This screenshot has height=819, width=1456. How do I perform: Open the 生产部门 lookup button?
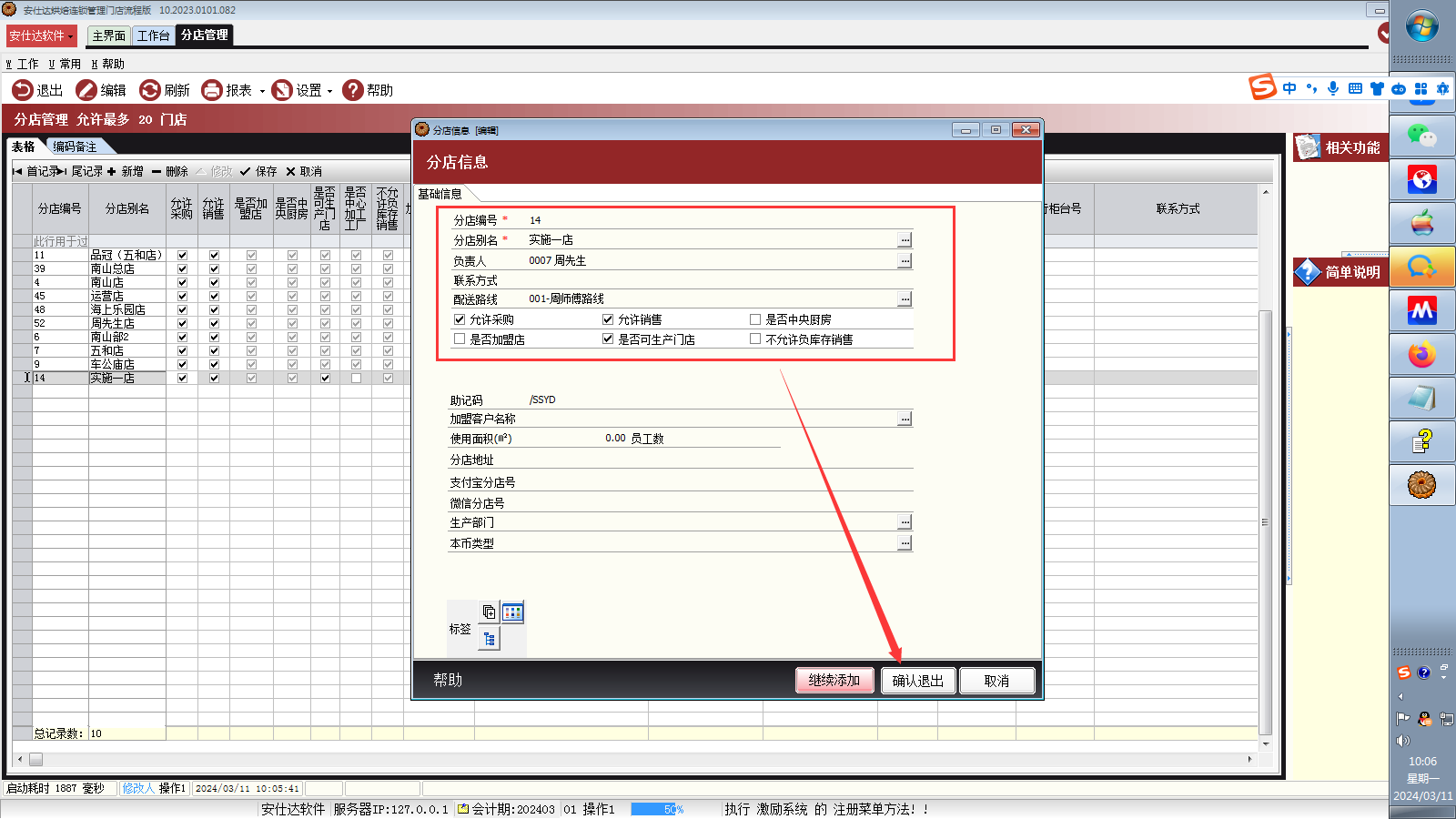click(905, 521)
